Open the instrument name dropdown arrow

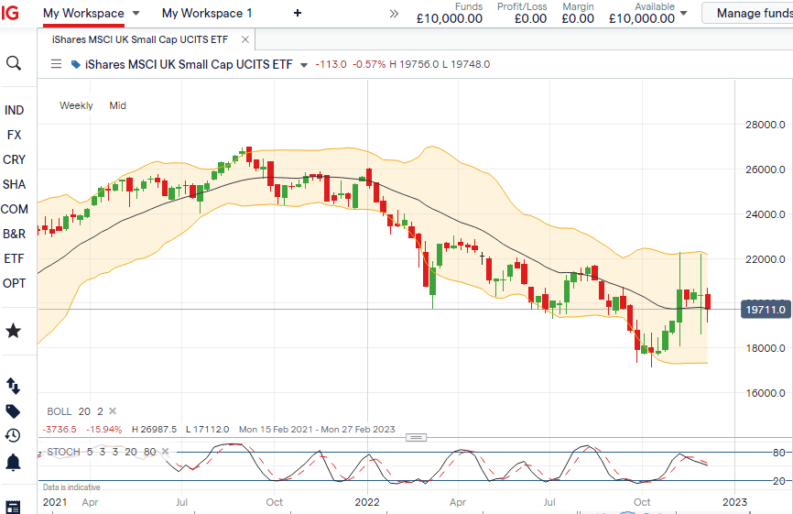(304, 65)
